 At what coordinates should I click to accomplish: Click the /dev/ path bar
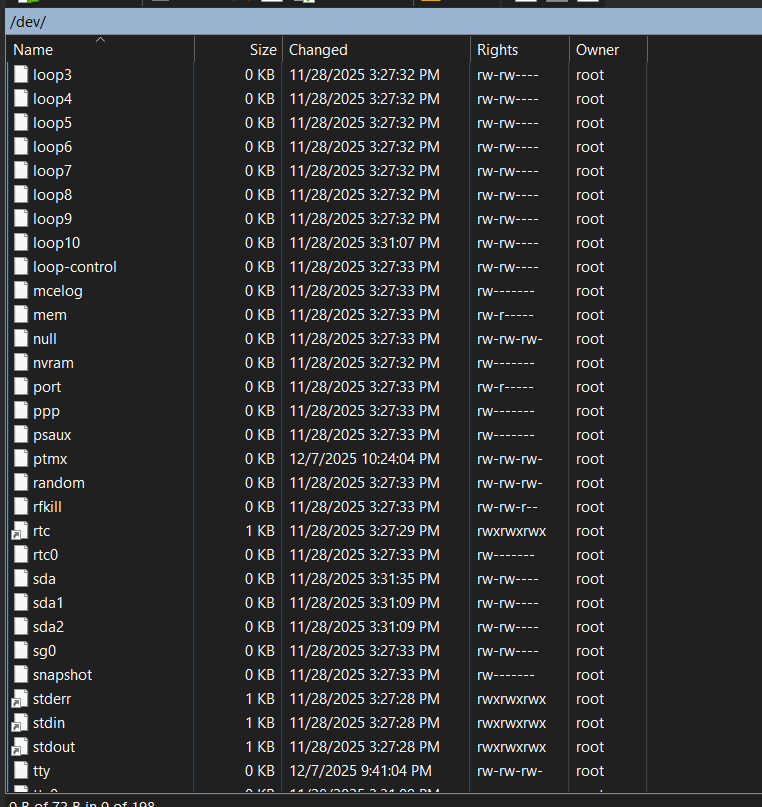pyautogui.click(x=380, y=22)
